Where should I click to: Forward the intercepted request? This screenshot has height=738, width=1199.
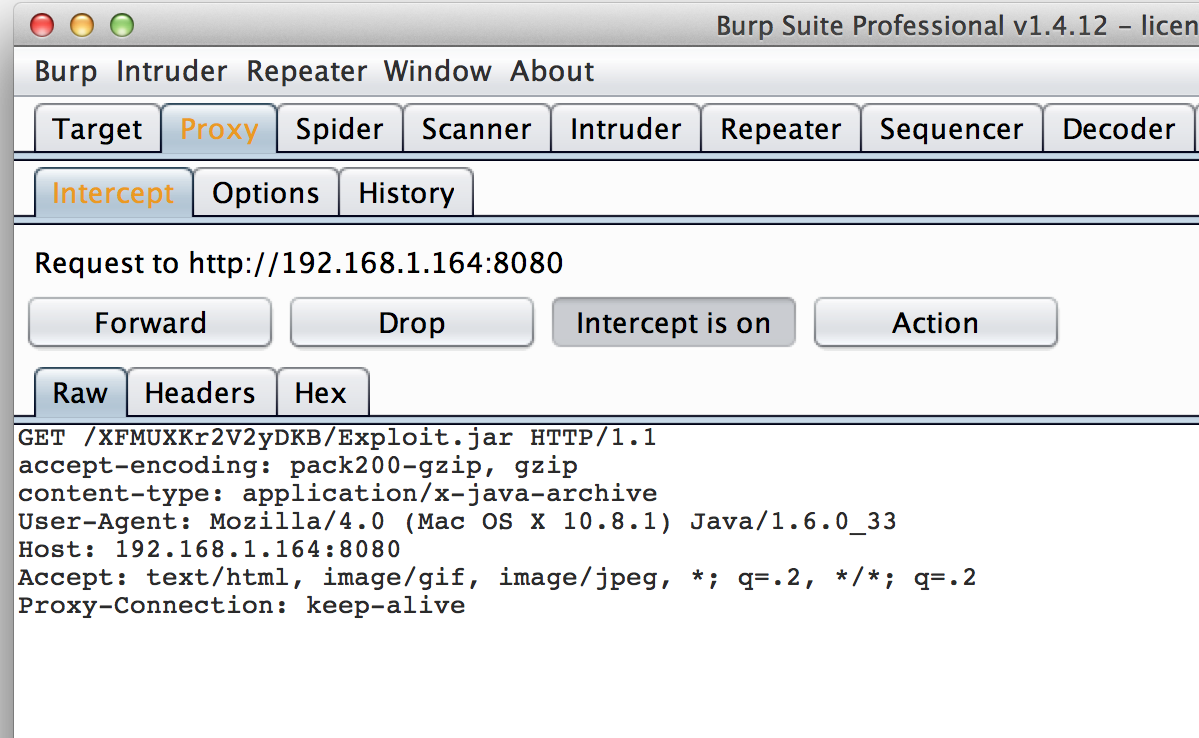(x=150, y=324)
